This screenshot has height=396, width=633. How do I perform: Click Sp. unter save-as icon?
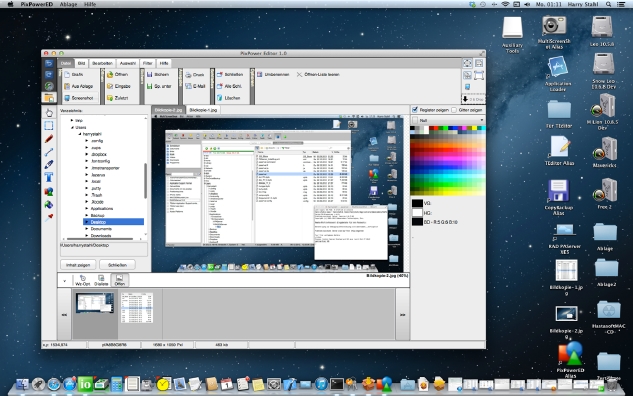tap(149, 86)
